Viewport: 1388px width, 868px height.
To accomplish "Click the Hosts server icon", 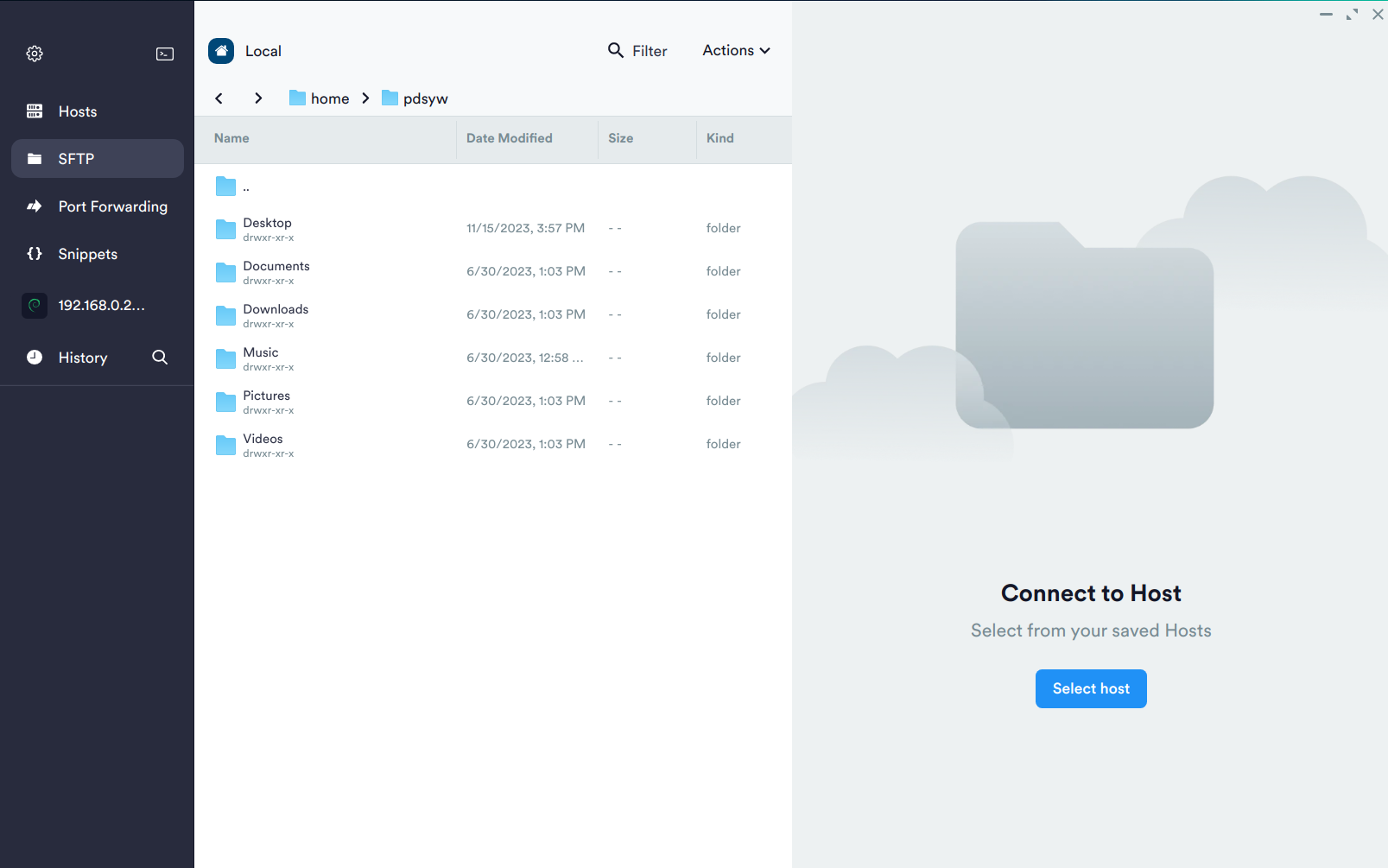I will (x=35, y=111).
